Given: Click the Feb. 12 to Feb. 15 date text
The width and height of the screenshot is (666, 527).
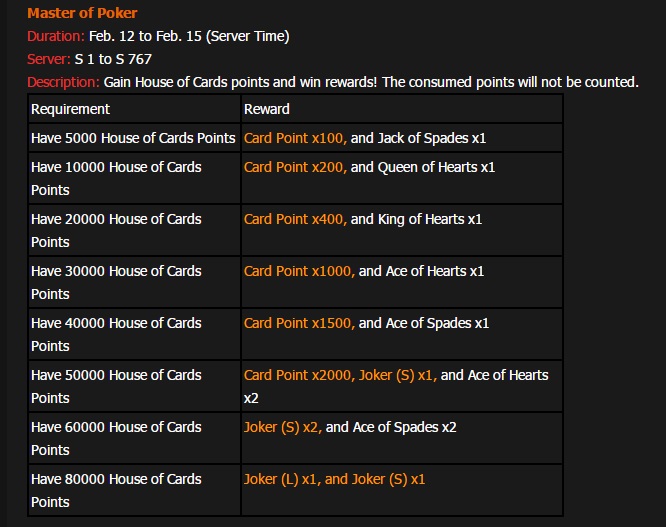Looking at the screenshot, I should [189, 36].
